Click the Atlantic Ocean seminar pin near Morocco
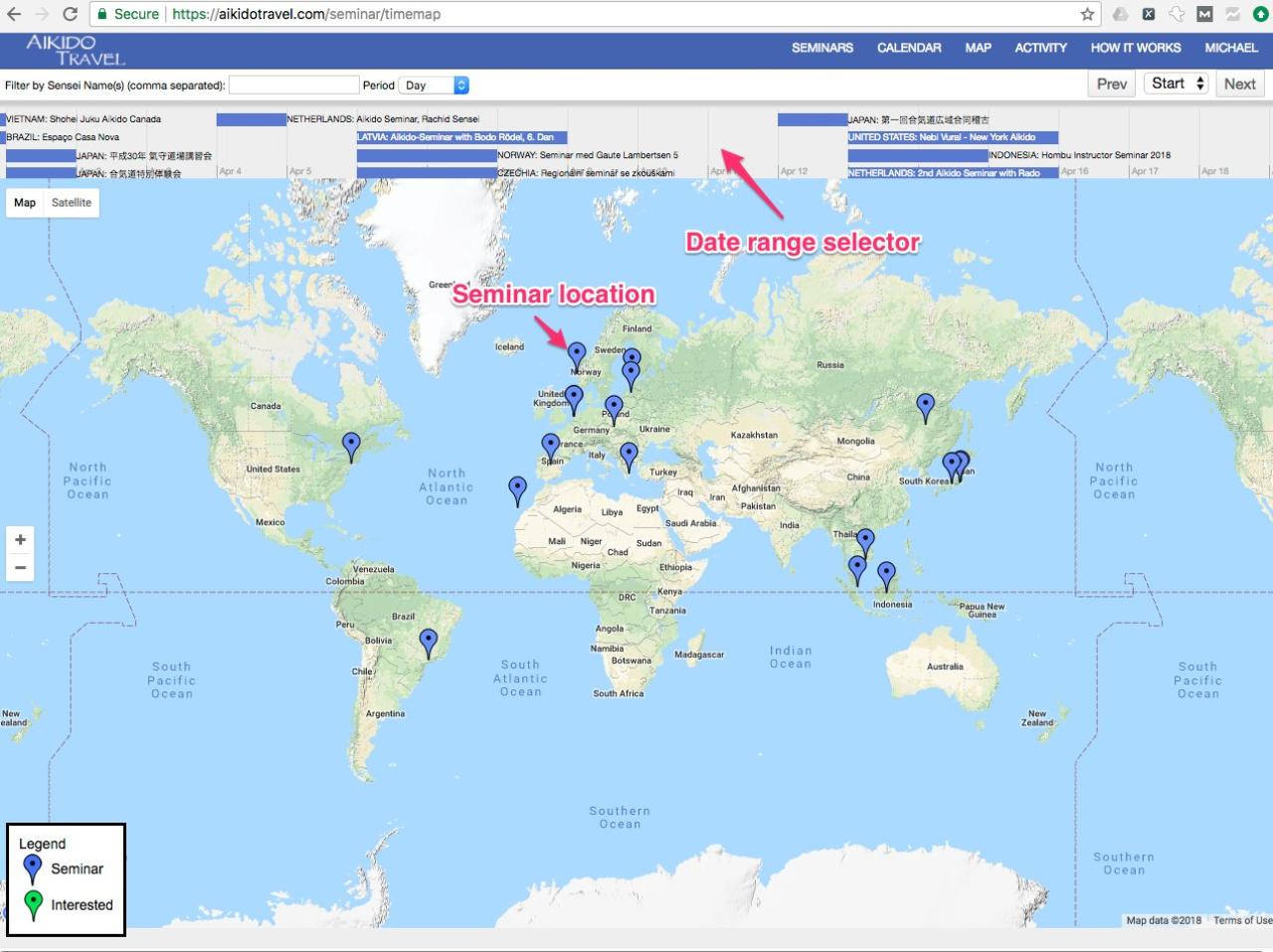This screenshot has height=952, width=1273. [517, 488]
